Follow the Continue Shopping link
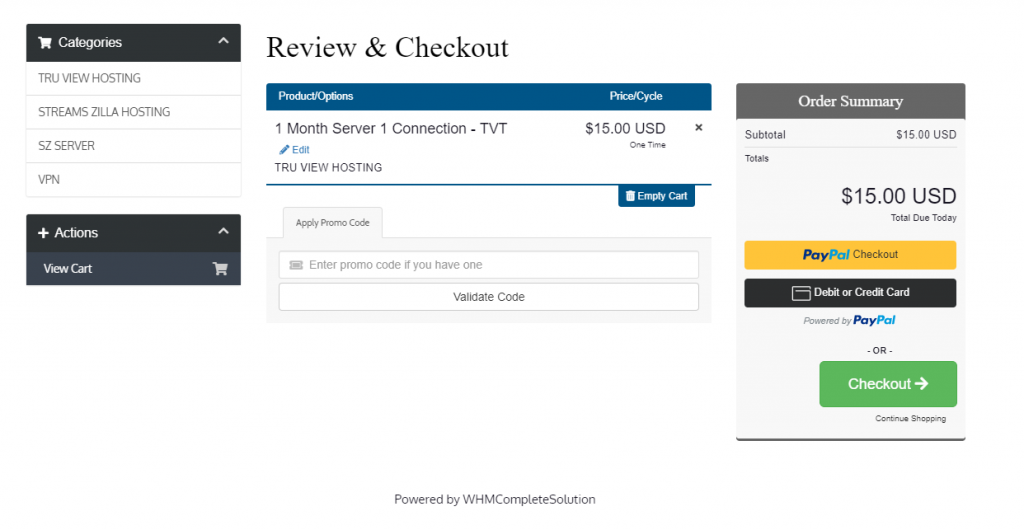This screenshot has width=1024, height=530. [910, 418]
